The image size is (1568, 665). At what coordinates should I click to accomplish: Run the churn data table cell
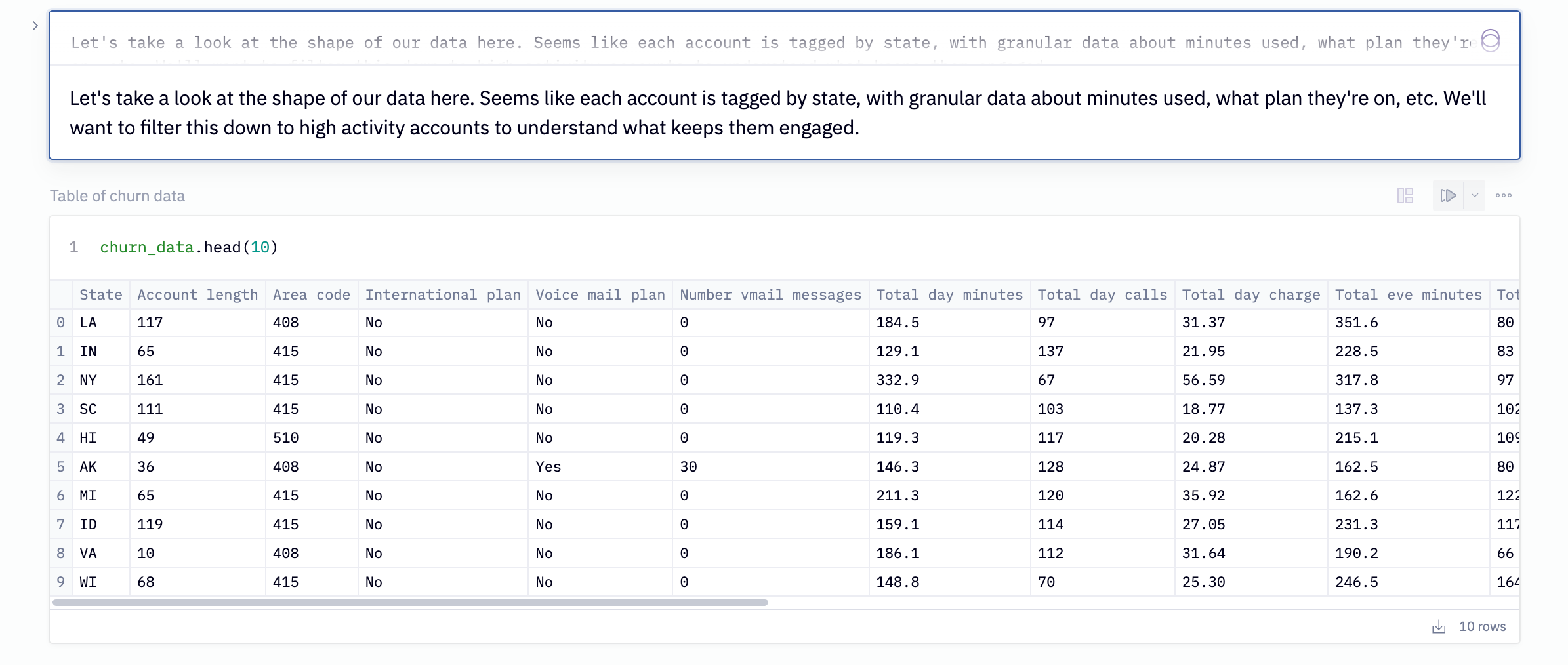(1449, 195)
